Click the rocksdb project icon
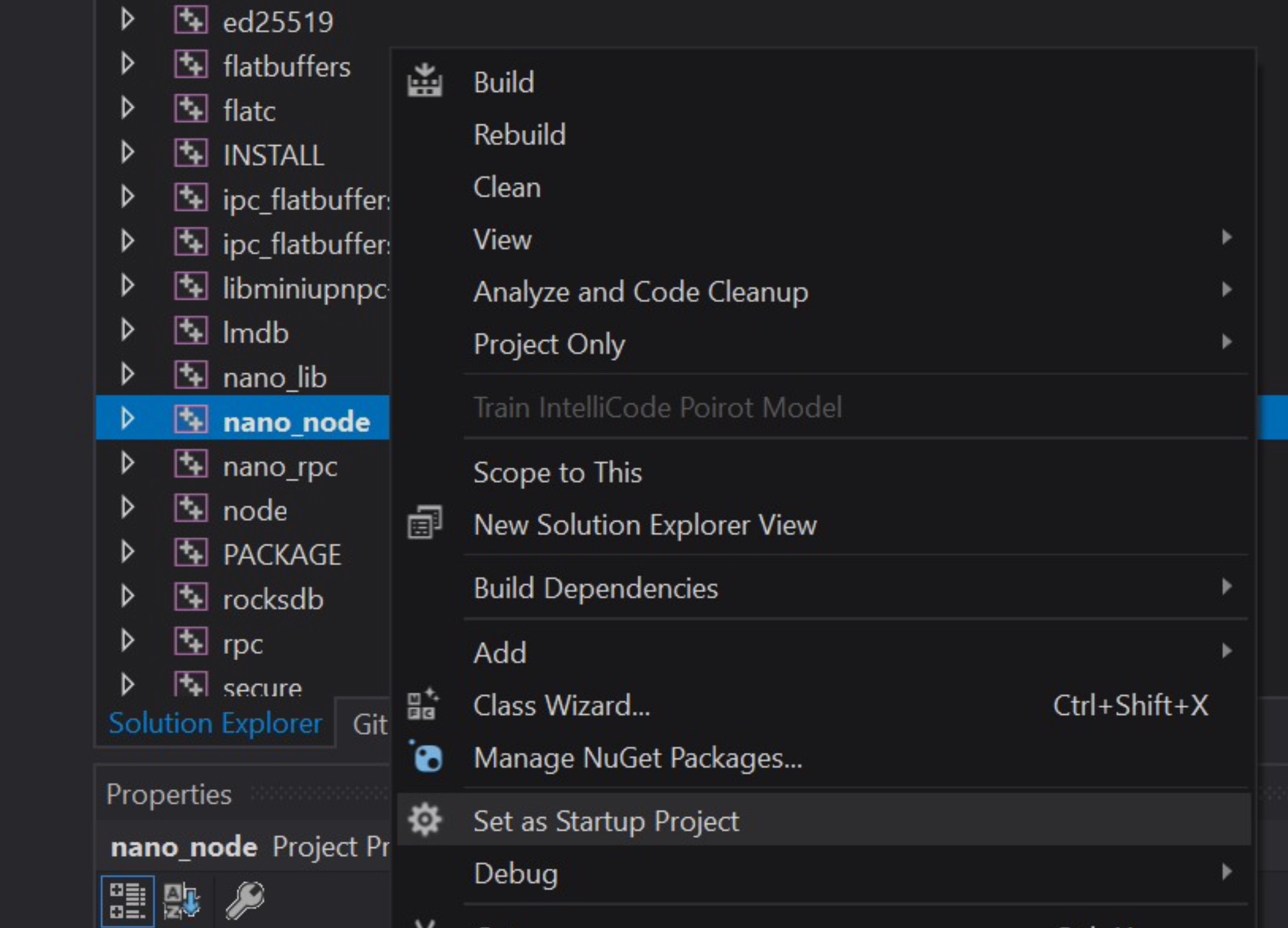1288x928 pixels. 191,599
